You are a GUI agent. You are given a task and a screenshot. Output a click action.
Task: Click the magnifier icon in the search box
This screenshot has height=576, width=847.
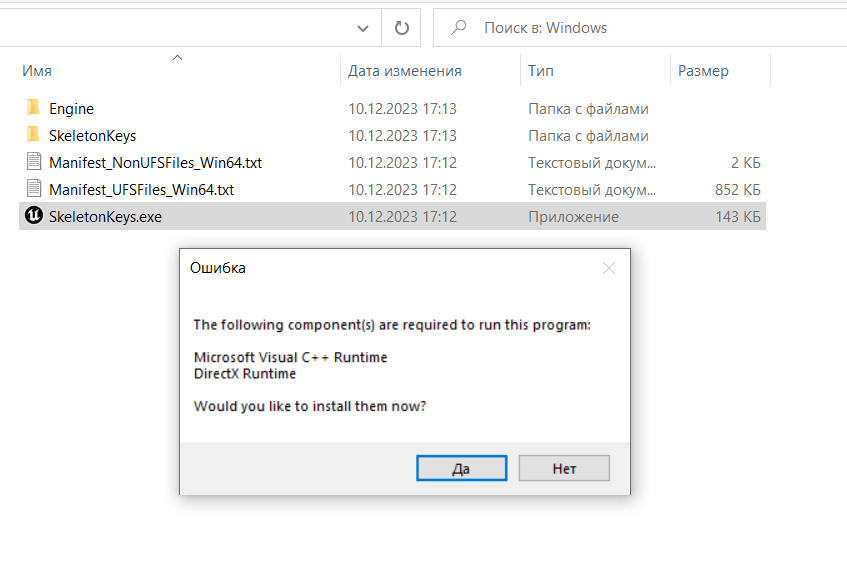coord(459,27)
